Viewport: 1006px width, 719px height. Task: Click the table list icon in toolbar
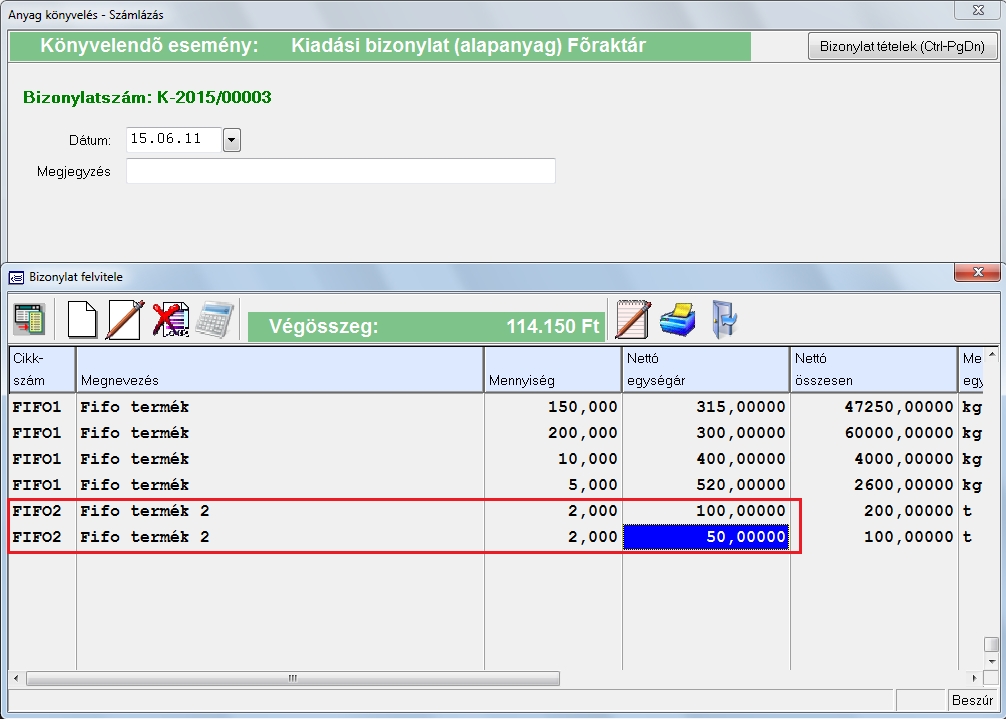(28, 320)
